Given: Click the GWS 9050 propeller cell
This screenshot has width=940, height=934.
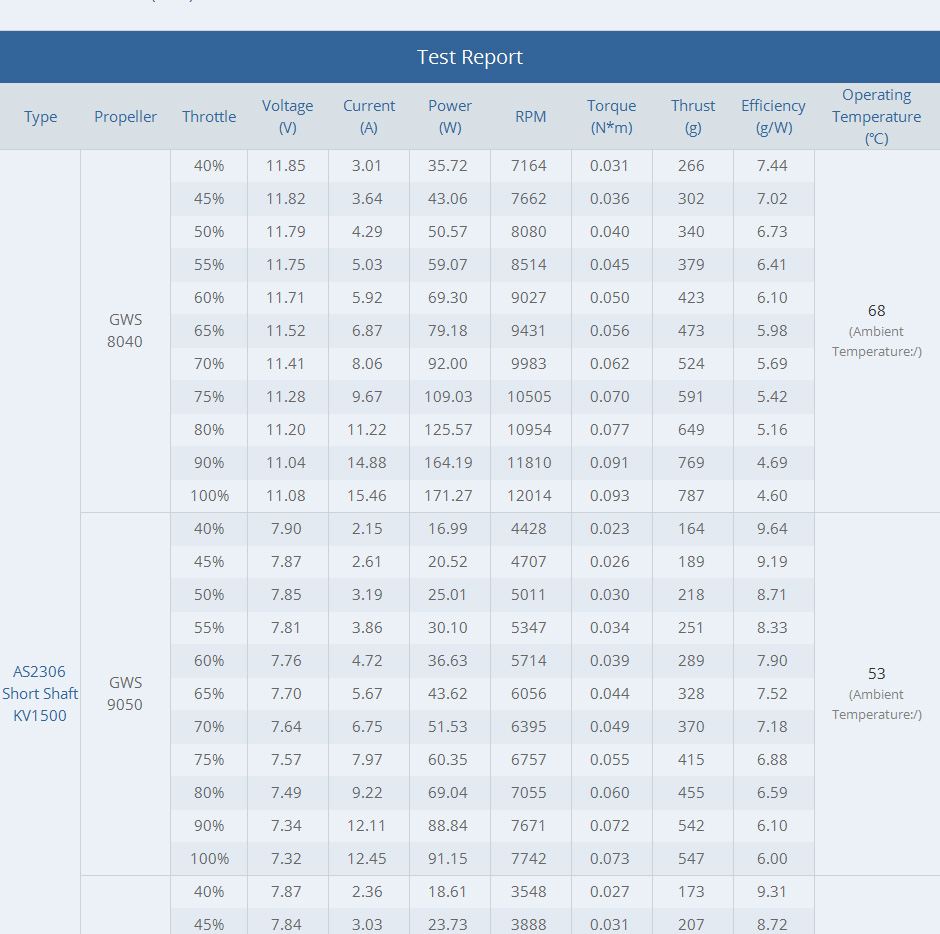Looking at the screenshot, I should point(125,694).
